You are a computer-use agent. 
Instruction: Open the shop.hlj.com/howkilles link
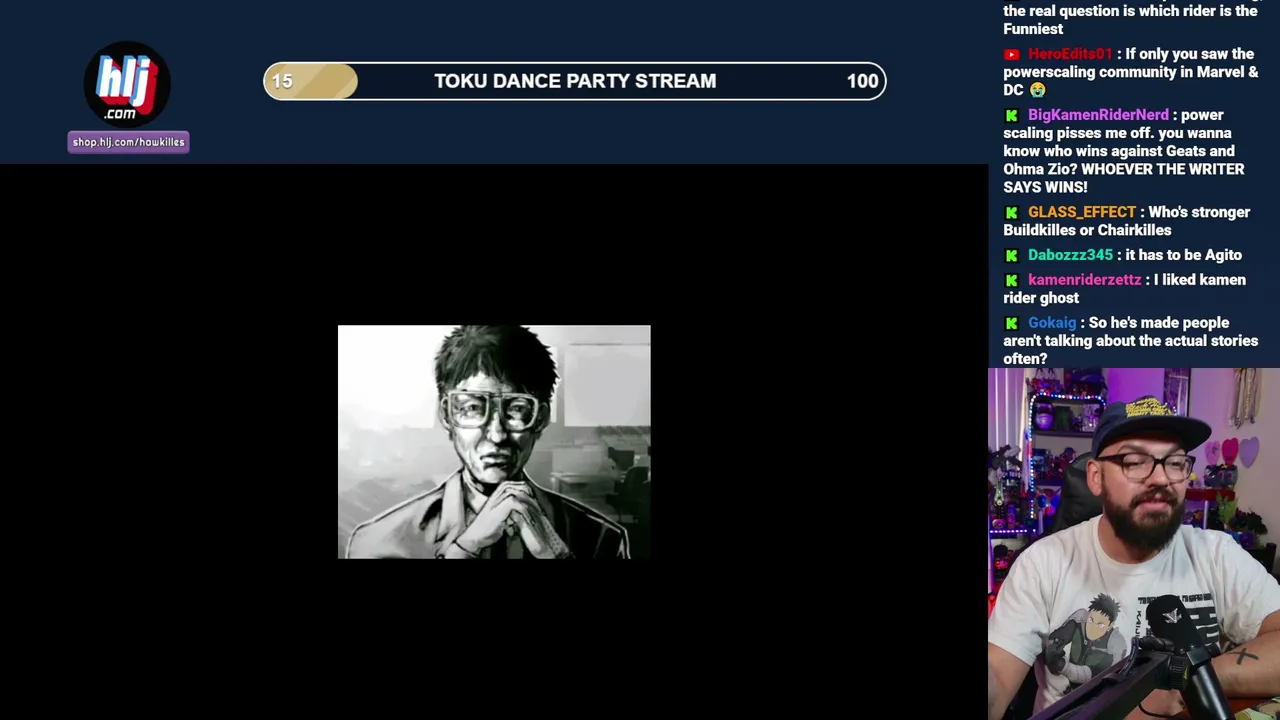tap(128, 142)
